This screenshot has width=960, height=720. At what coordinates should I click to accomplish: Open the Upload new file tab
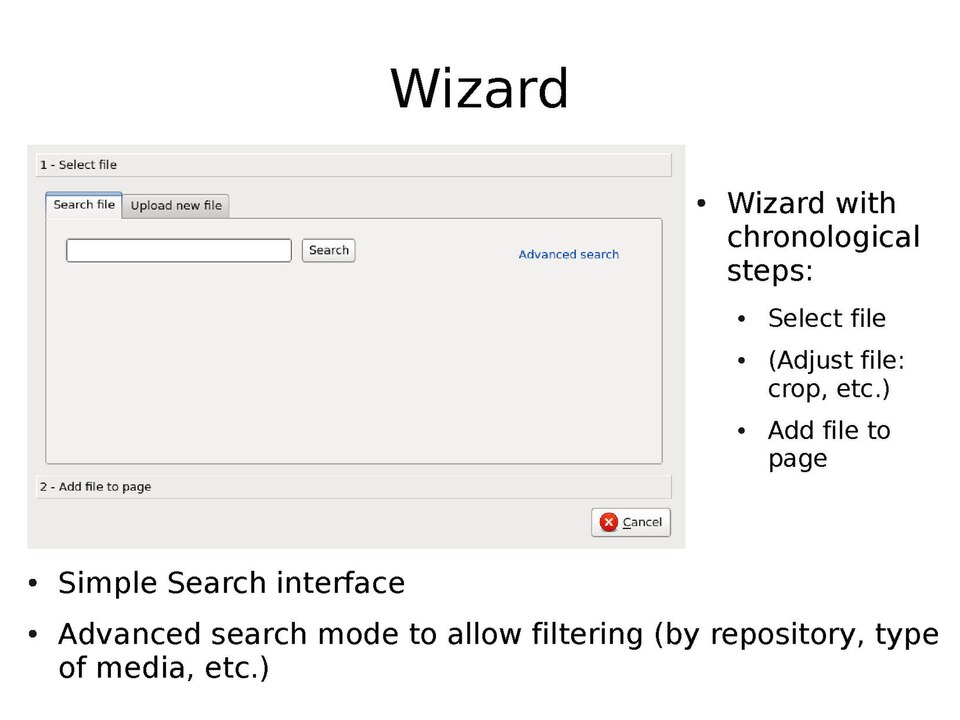click(176, 206)
